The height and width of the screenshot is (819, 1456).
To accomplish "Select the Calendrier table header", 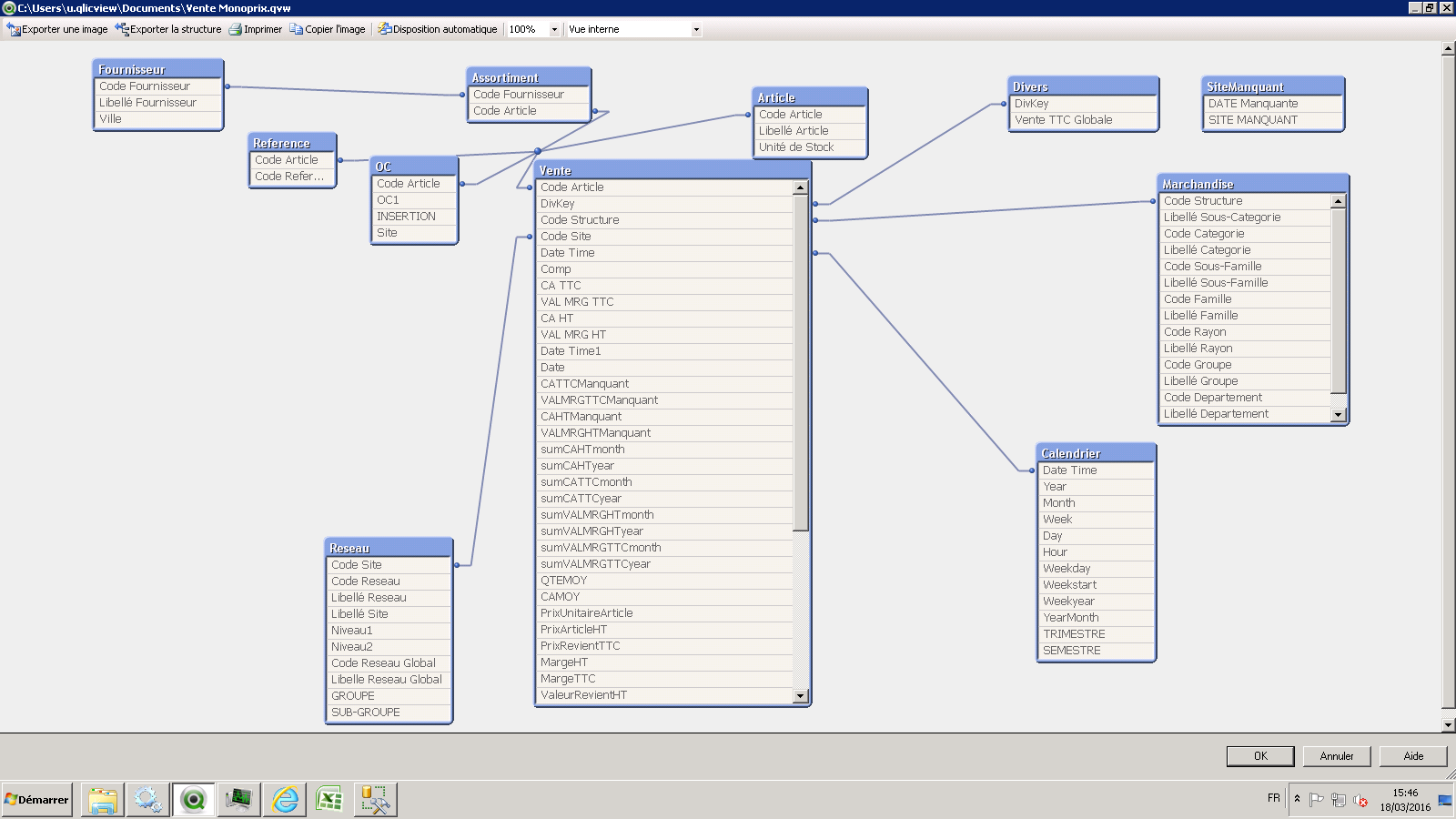I will (x=1096, y=453).
